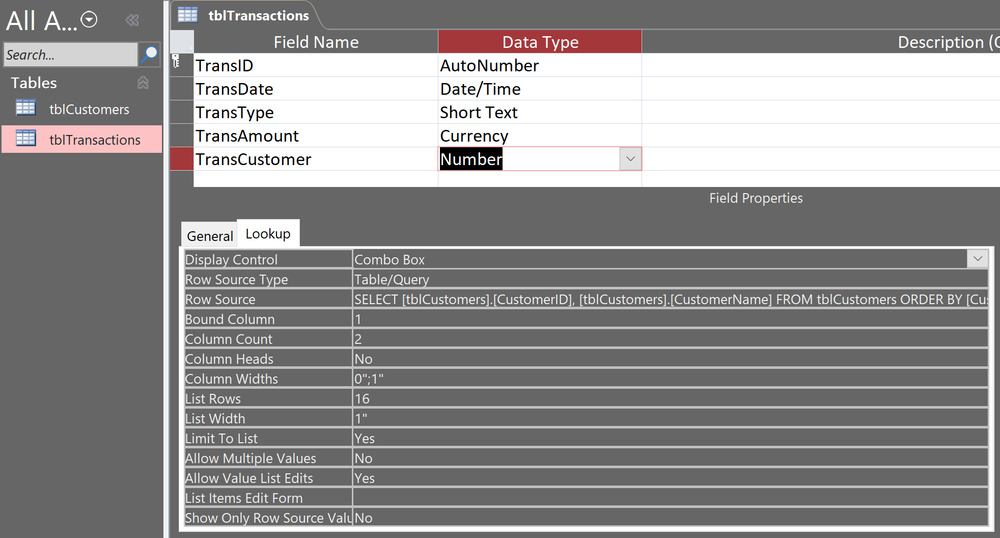
Task: Click the Row Source property value
Action: 670,299
